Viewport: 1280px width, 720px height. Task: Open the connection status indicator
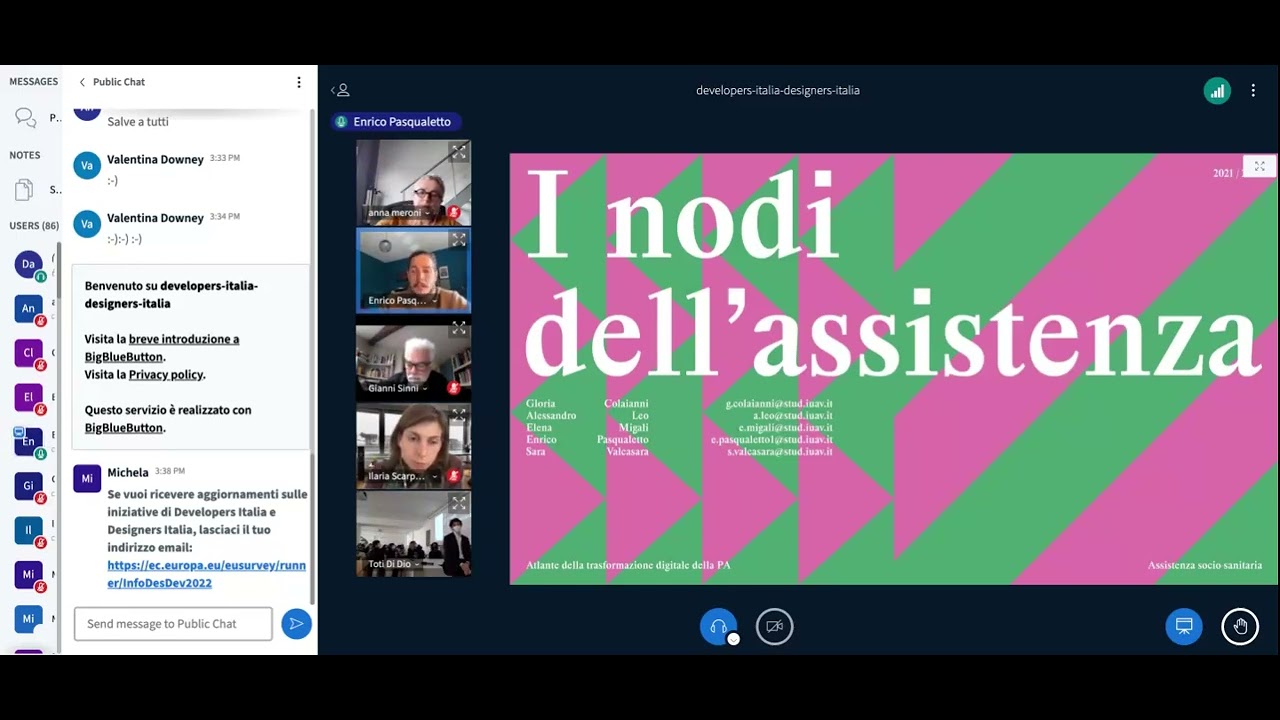pos(1217,91)
